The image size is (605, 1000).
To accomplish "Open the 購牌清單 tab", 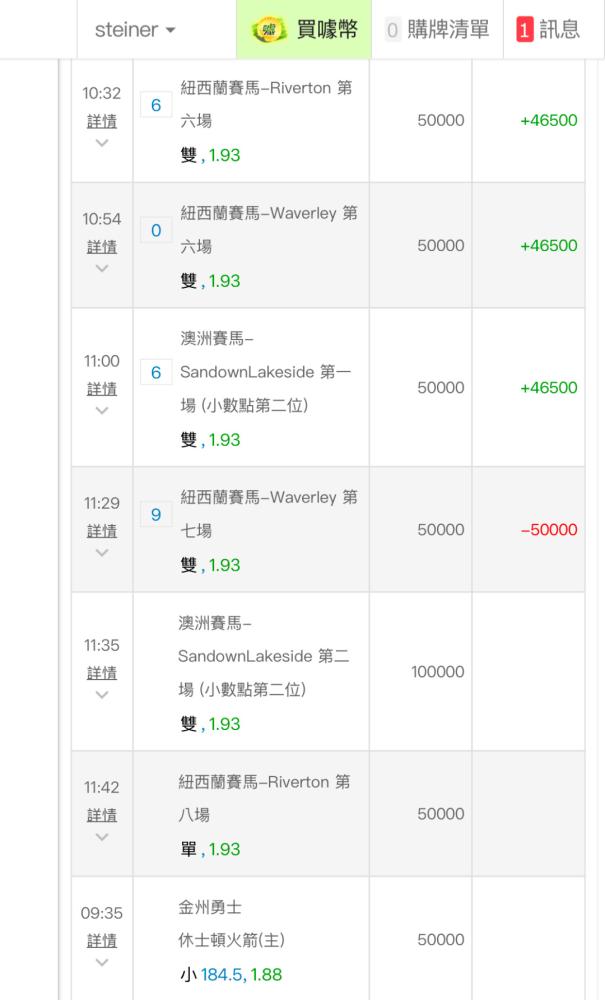I will (450, 30).
